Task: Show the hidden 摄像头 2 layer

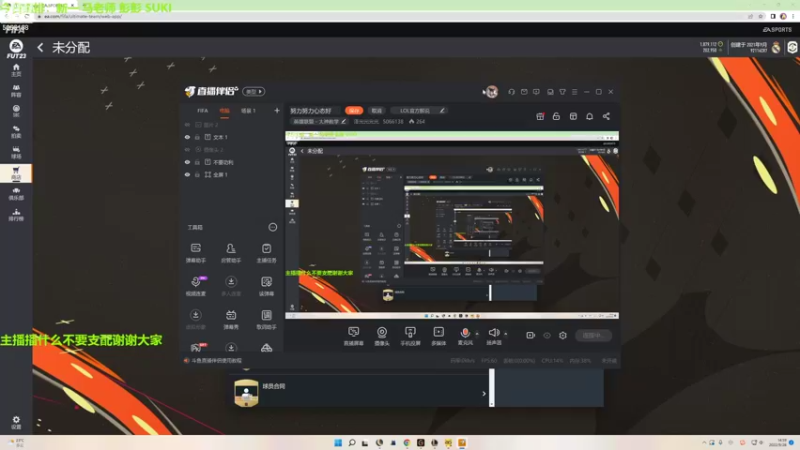Action: pyautogui.click(x=187, y=149)
